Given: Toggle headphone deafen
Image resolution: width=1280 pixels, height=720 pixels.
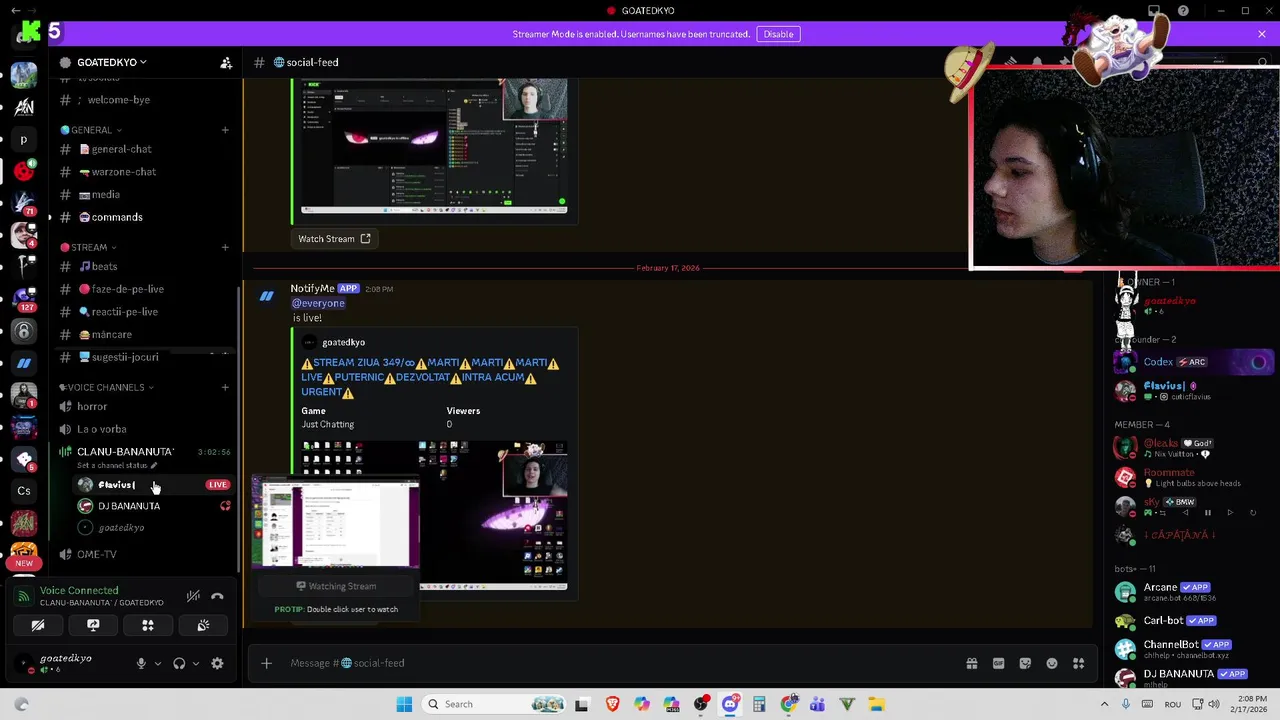Looking at the screenshot, I should point(179,663).
